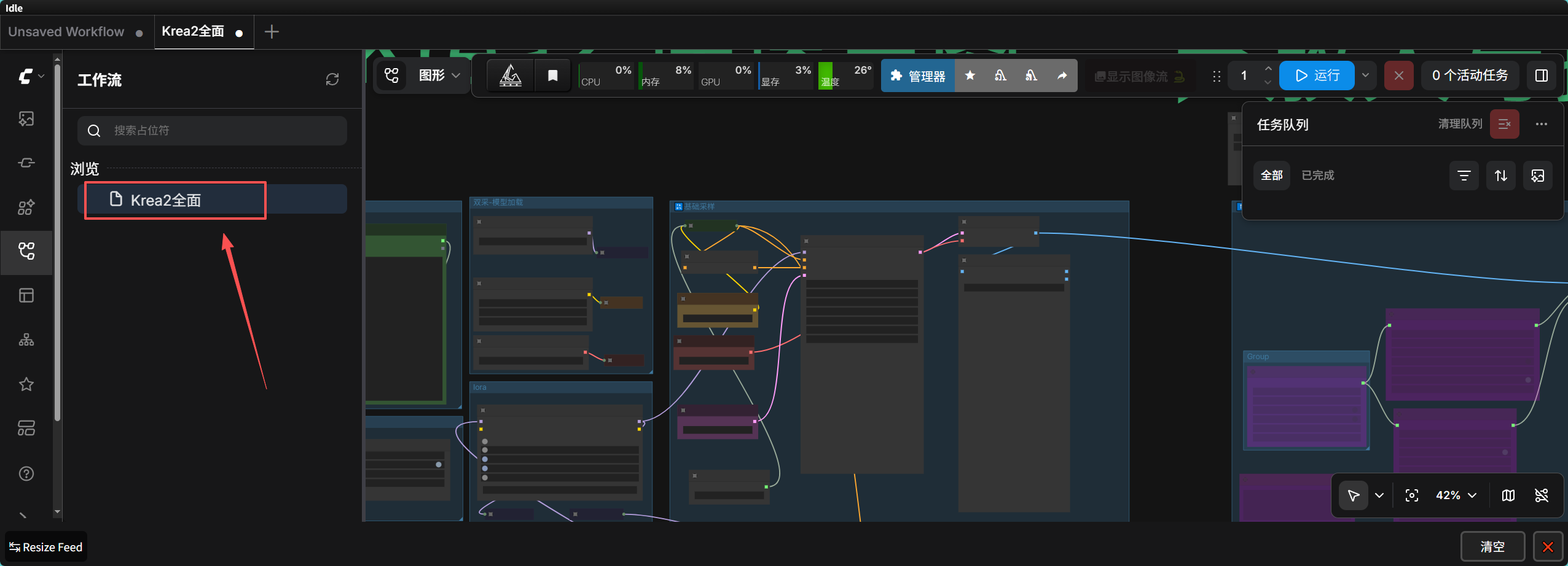1568x566 pixels.
Task: Open the help question mark icon
Action: pyautogui.click(x=26, y=473)
